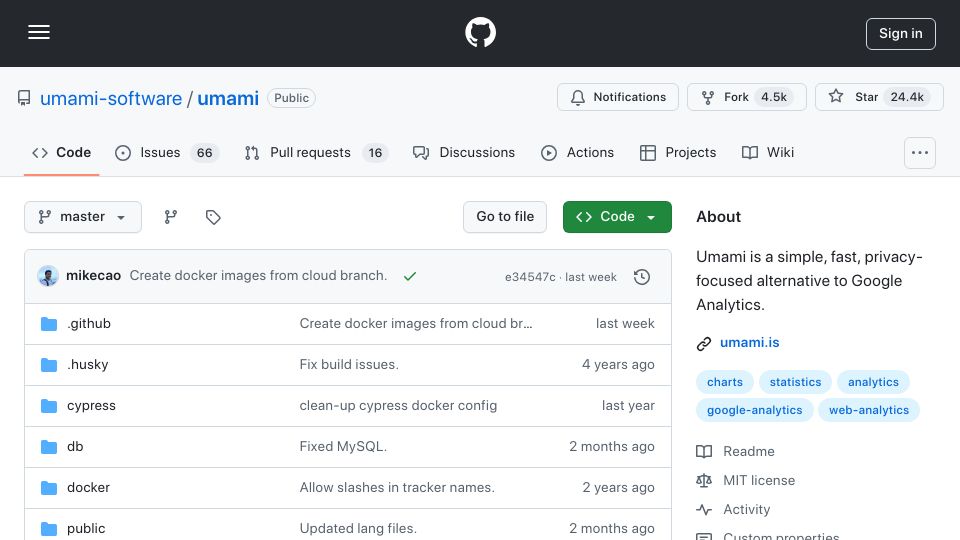The width and height of the screenshot is (960, 540).
Task: Click the repository icon beside umami-software
Action: pos(24,98)
